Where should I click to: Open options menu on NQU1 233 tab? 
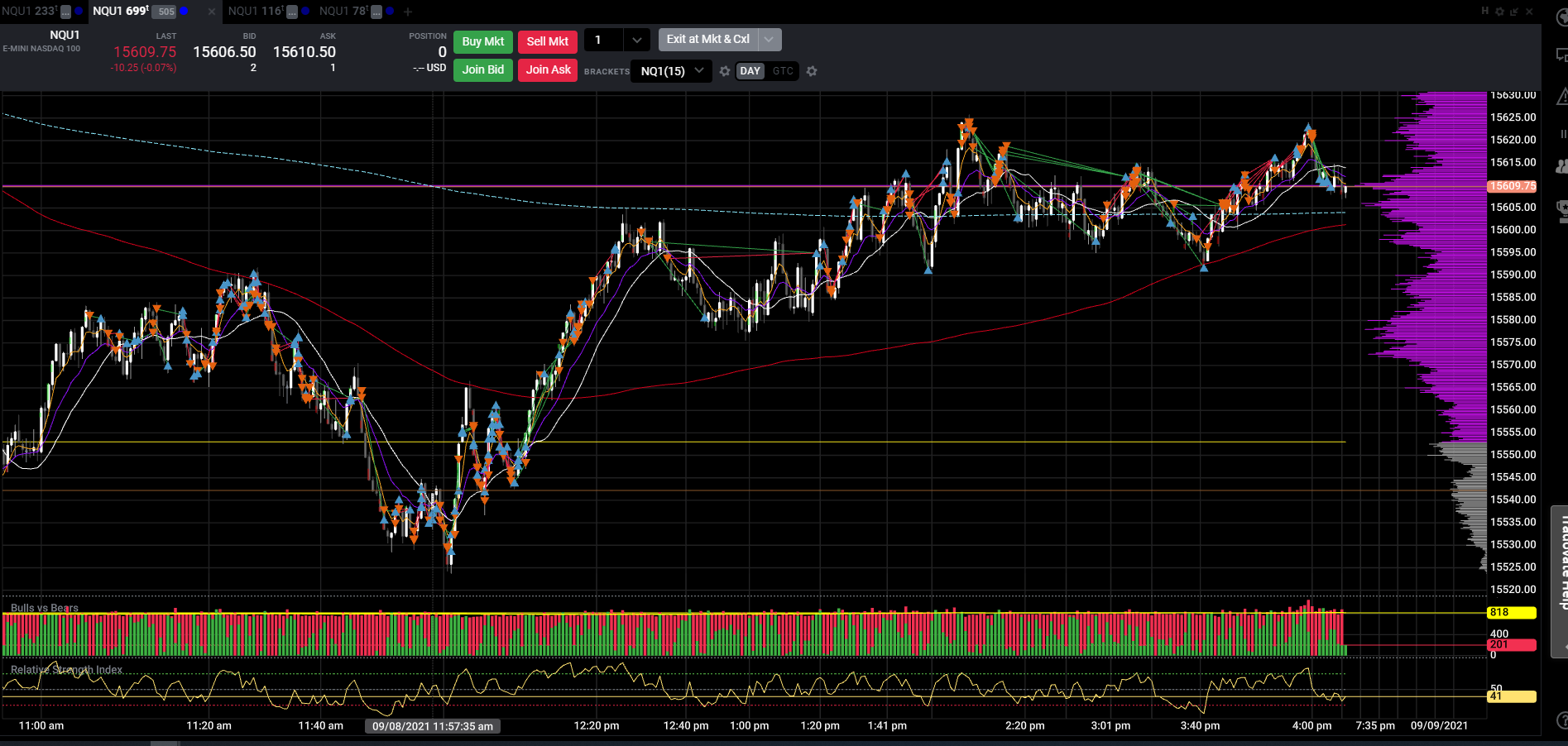[x=66, y=12]
